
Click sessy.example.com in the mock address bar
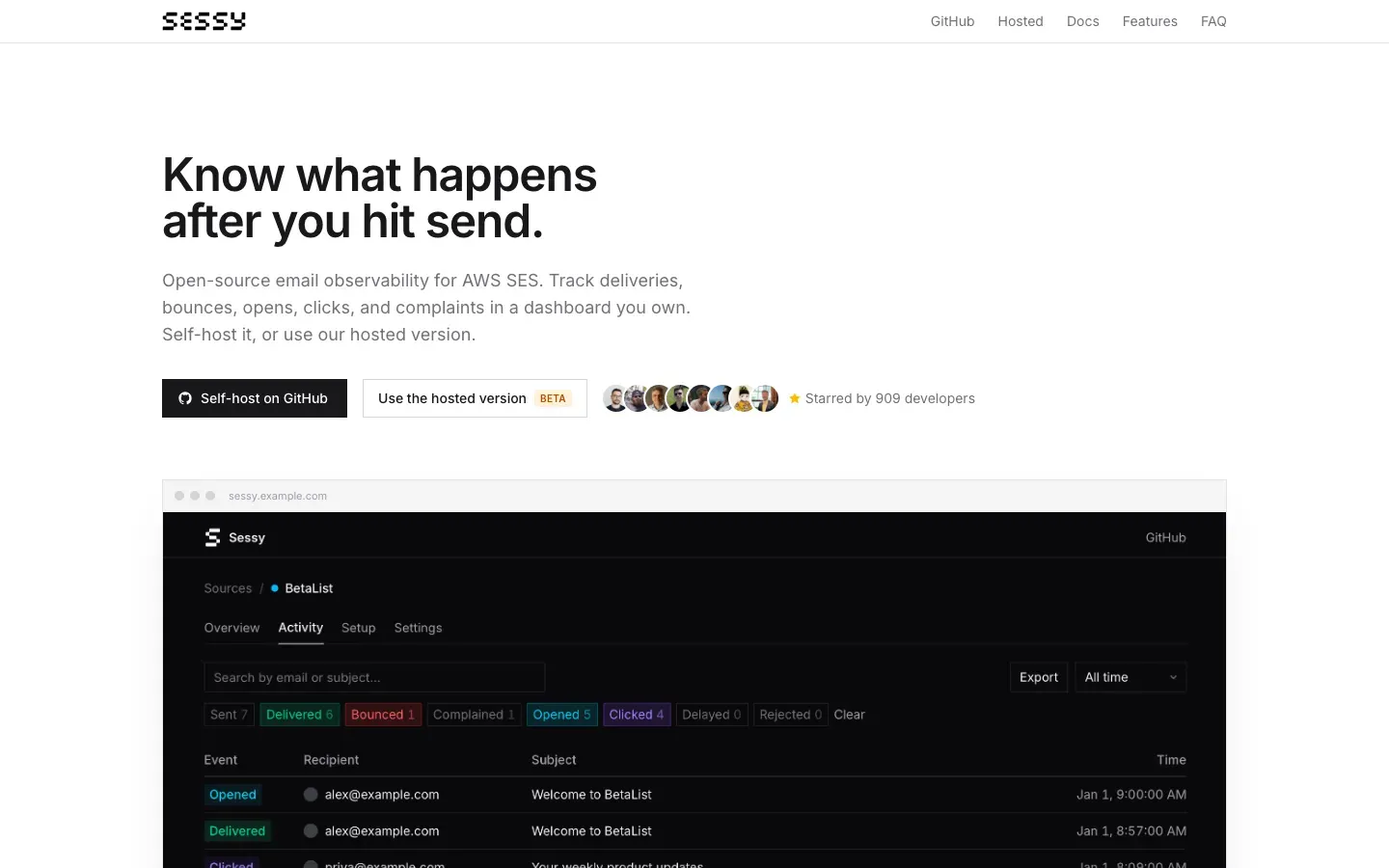[278, 496]
